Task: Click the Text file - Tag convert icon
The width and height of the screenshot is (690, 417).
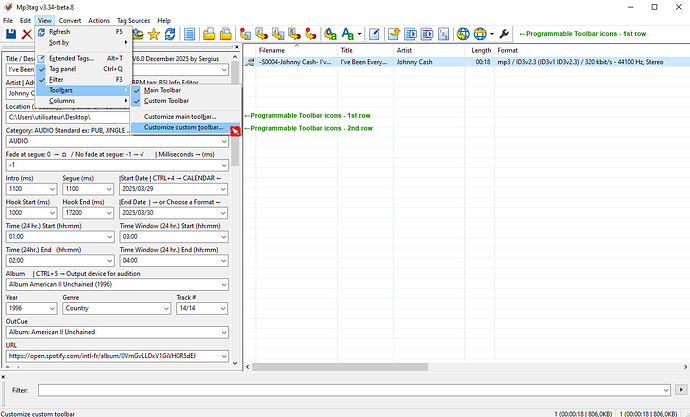Action: (294, 34)
